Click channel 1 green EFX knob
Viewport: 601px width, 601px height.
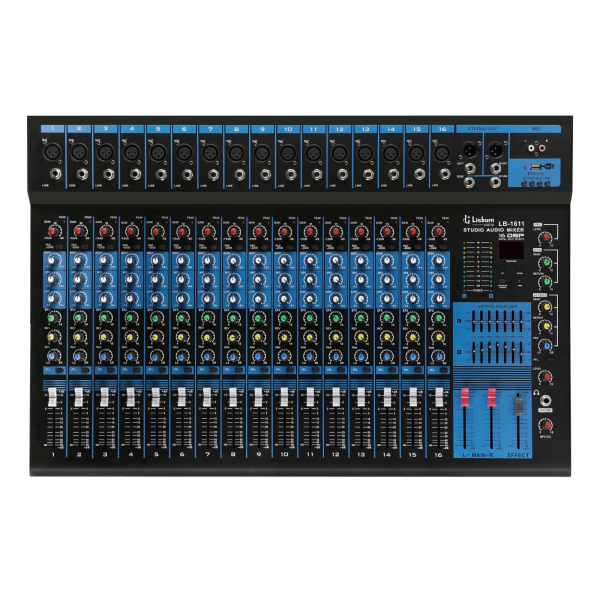pyautogui.click(x=52, y=319)
